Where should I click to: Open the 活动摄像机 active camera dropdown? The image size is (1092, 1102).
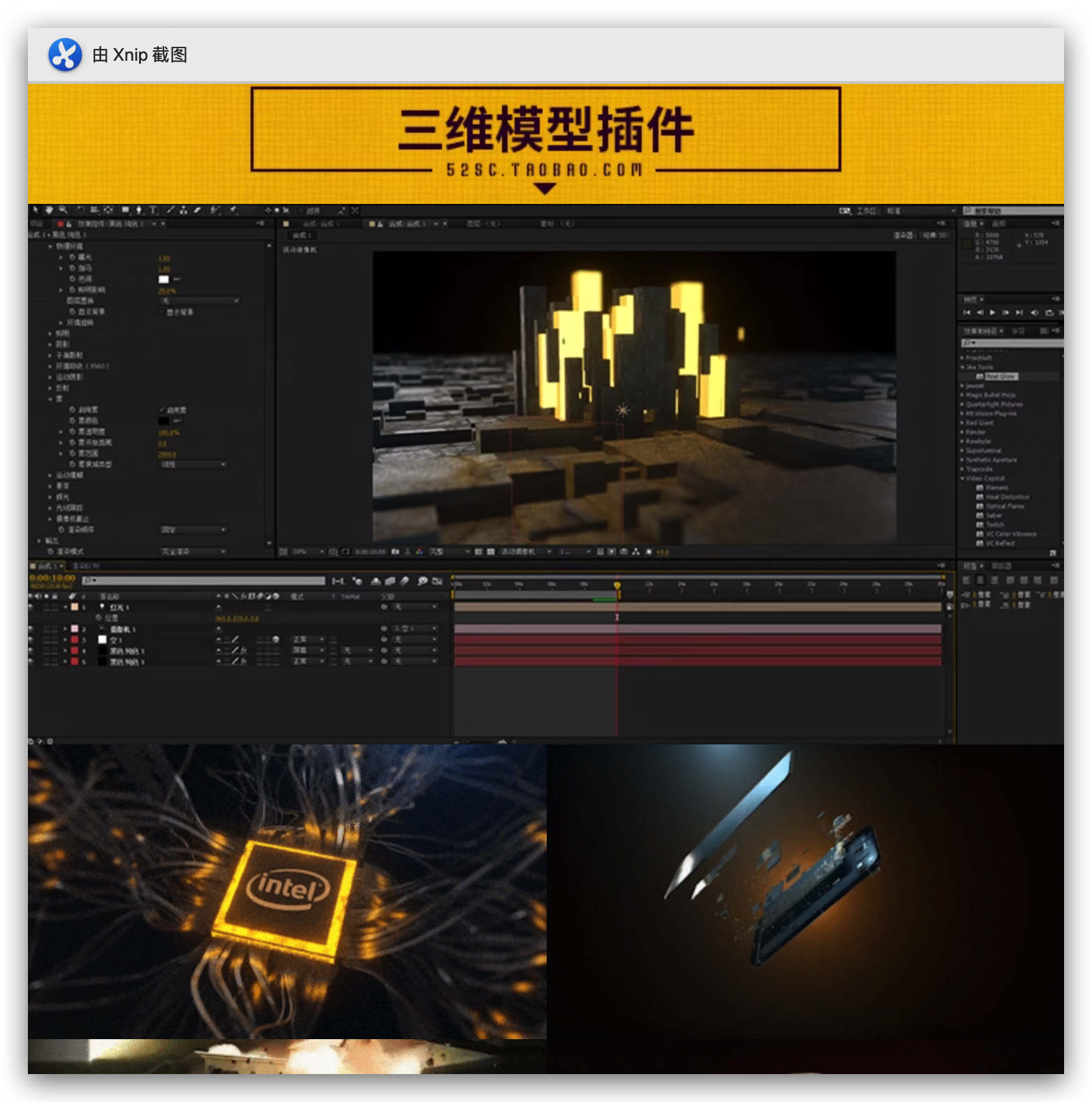pos(526,552)
